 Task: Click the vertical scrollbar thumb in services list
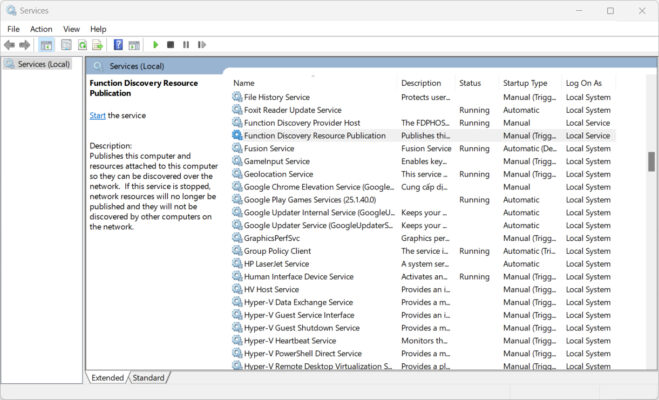click(651, 161)
